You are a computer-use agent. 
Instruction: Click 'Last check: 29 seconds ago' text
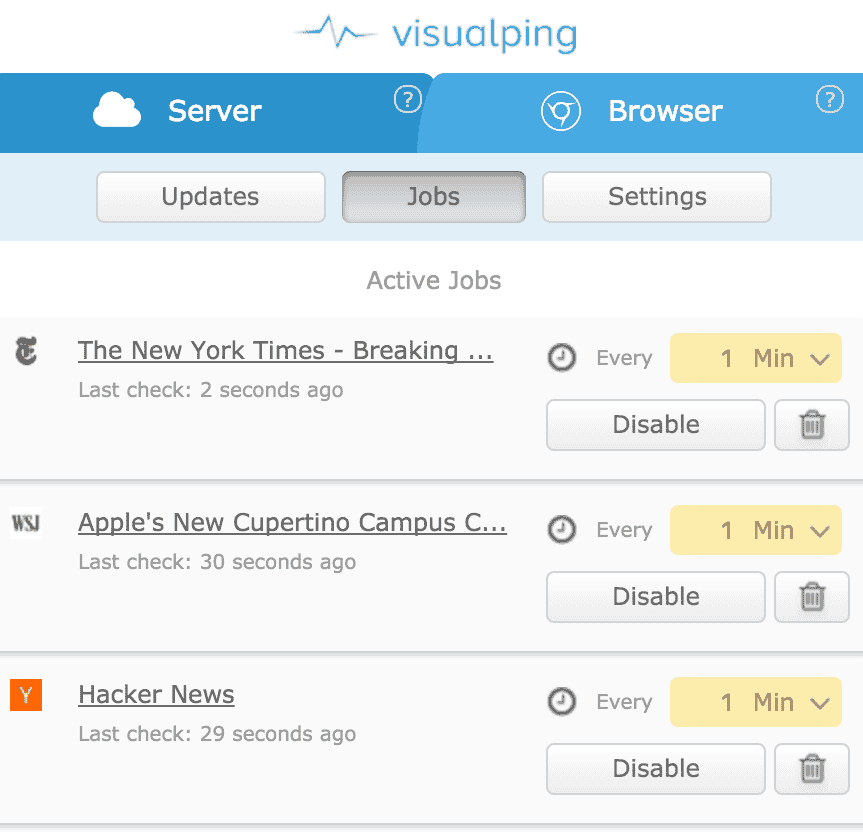coord(217,734)
